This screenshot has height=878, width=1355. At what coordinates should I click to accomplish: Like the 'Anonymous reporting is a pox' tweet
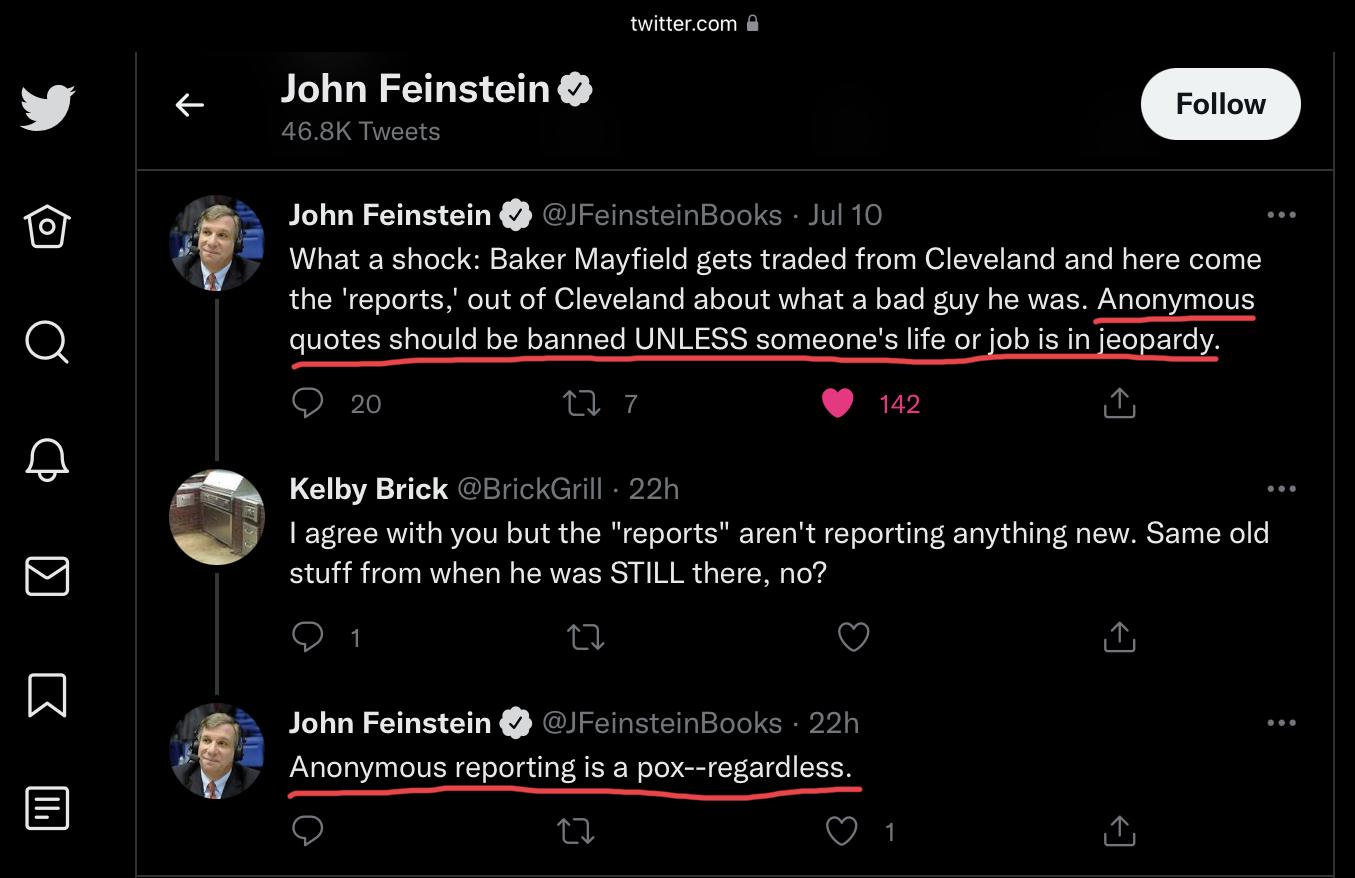pos(841,831)
